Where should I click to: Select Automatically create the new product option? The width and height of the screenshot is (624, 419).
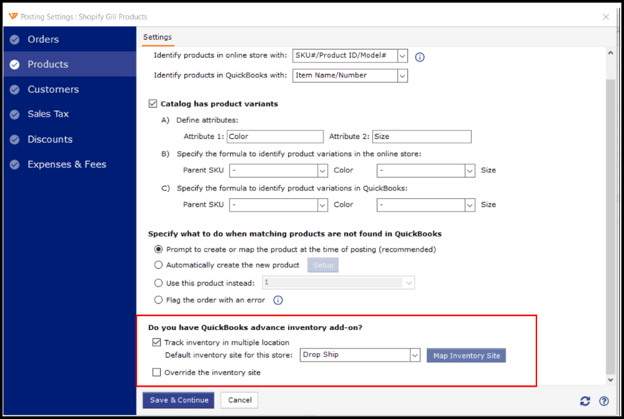(x=158, y=265)
